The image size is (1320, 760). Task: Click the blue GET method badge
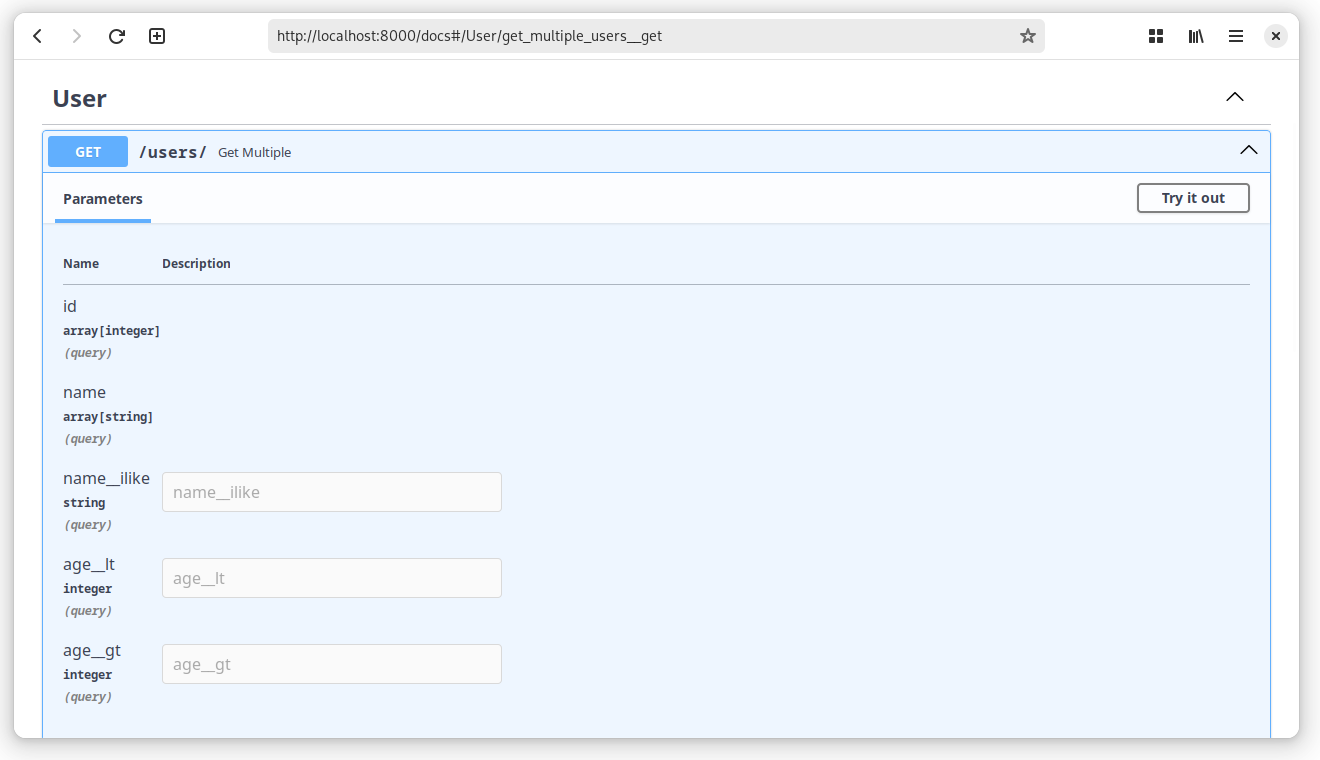coord(87,151)
